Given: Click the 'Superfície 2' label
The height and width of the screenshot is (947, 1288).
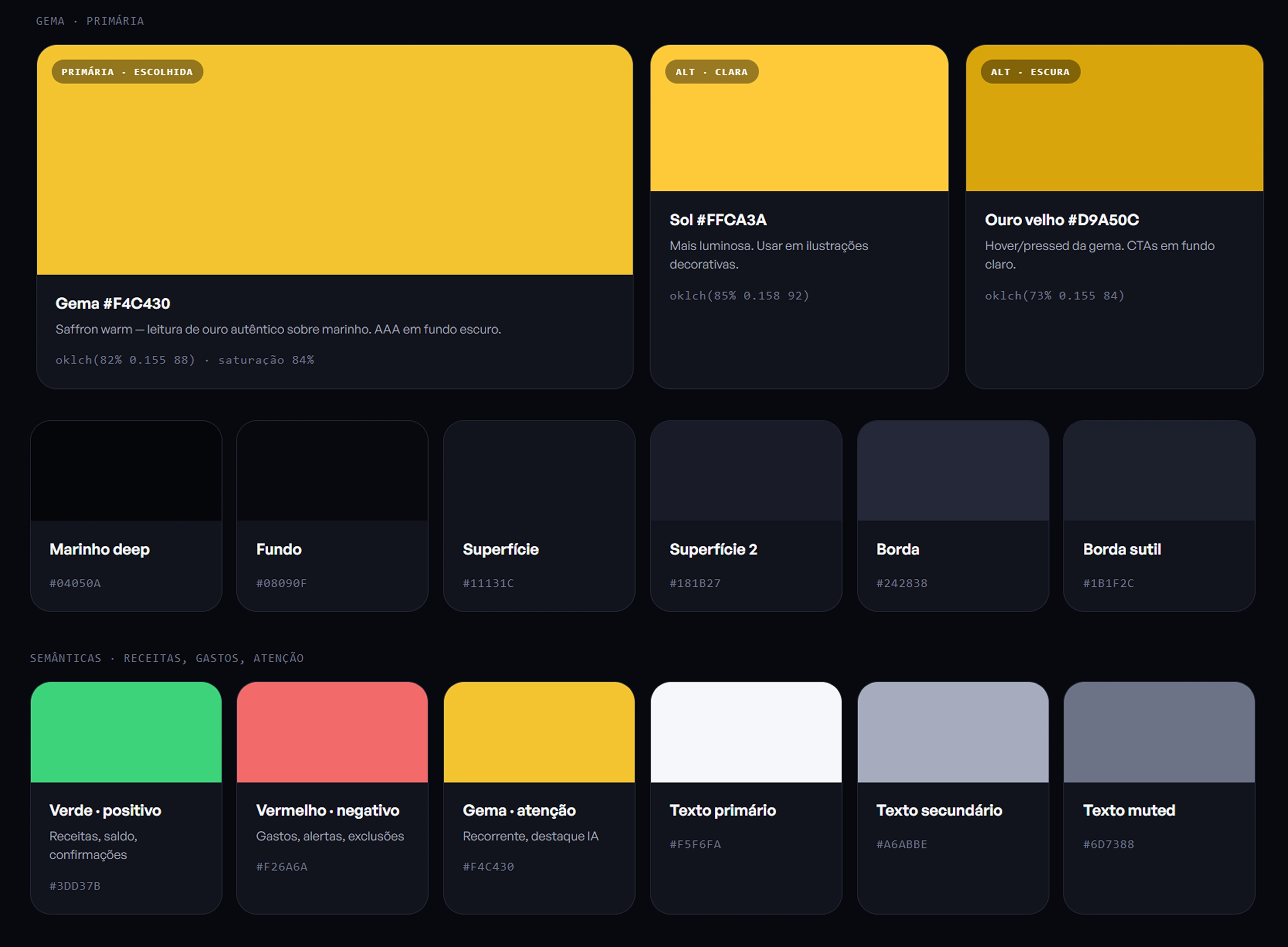Looking at the screenshot, I should 713,550.
